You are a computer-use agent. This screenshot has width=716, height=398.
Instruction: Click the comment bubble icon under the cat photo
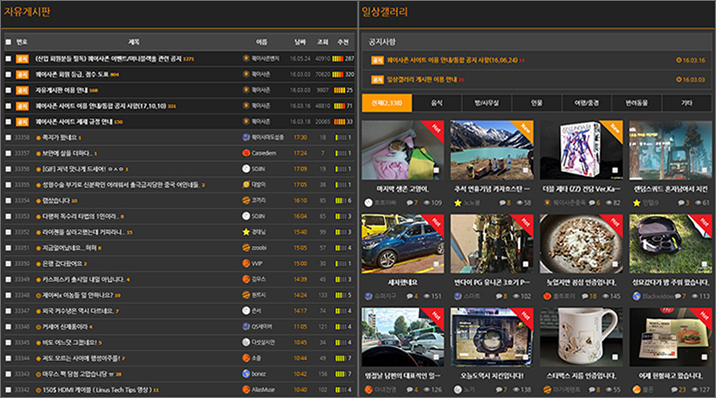[x=410, y=203]
